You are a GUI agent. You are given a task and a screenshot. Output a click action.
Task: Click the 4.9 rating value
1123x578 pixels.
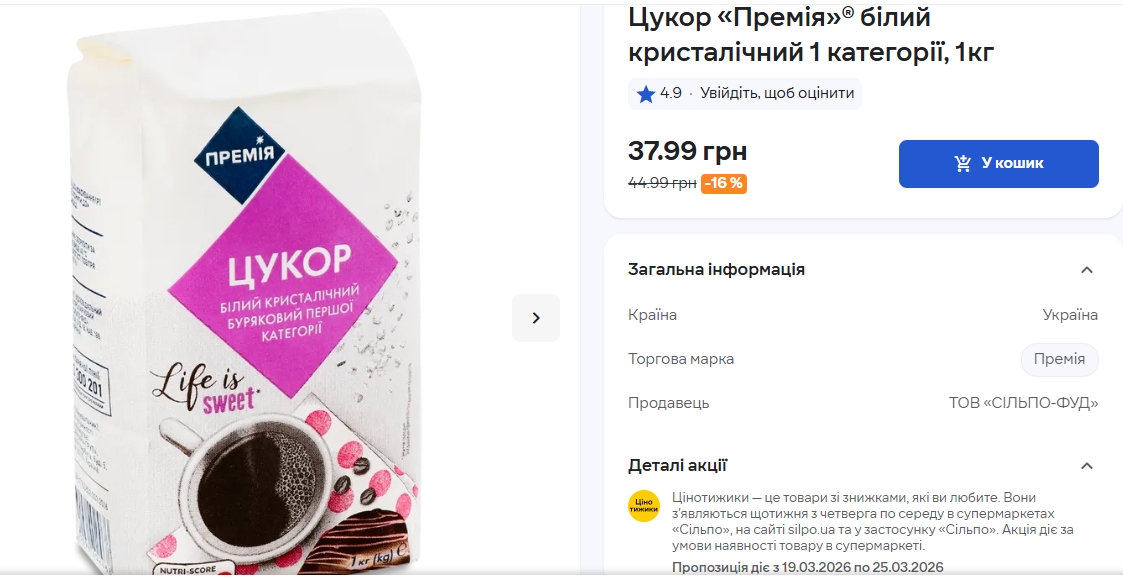(670, 93)
